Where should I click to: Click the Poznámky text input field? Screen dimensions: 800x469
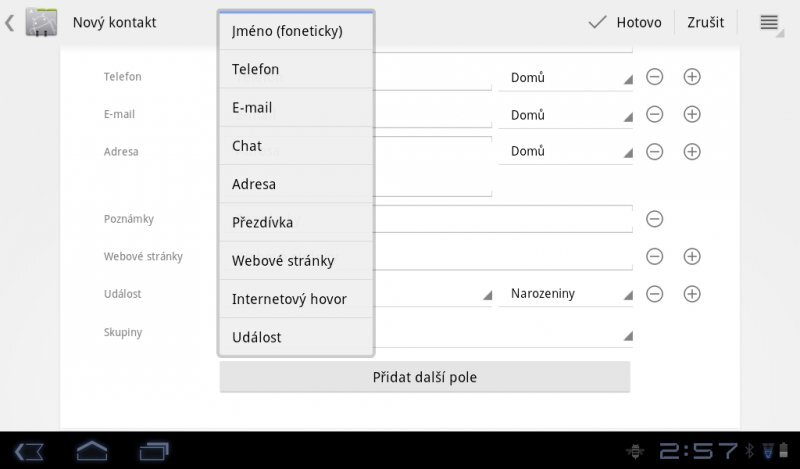tap(504, 219)
